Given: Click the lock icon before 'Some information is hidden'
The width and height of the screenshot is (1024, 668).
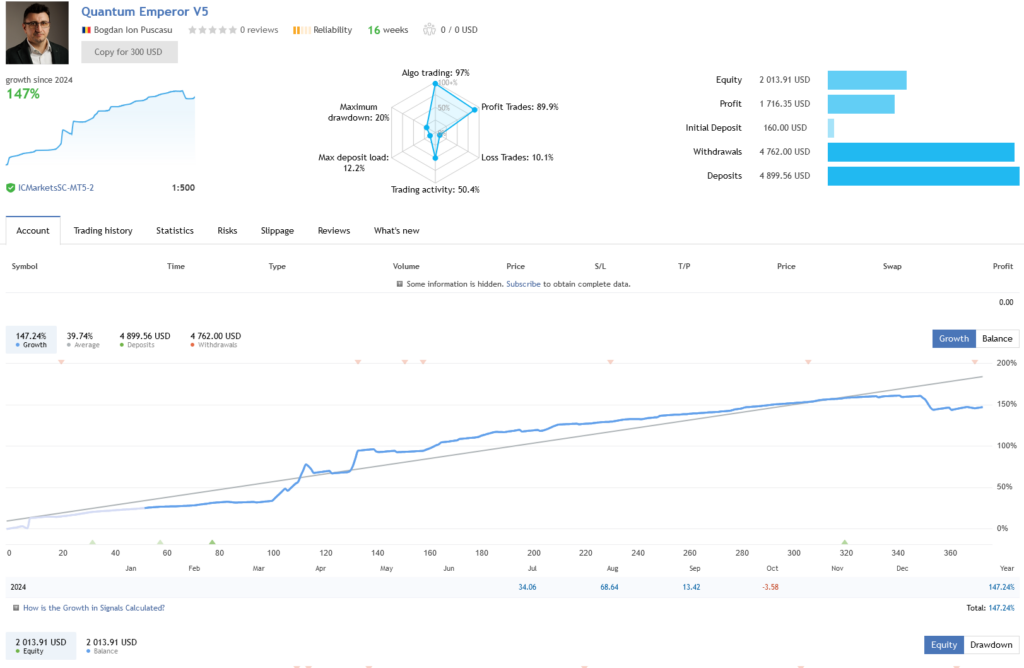Looking at the screenshot, I should [x=399, y=284].
